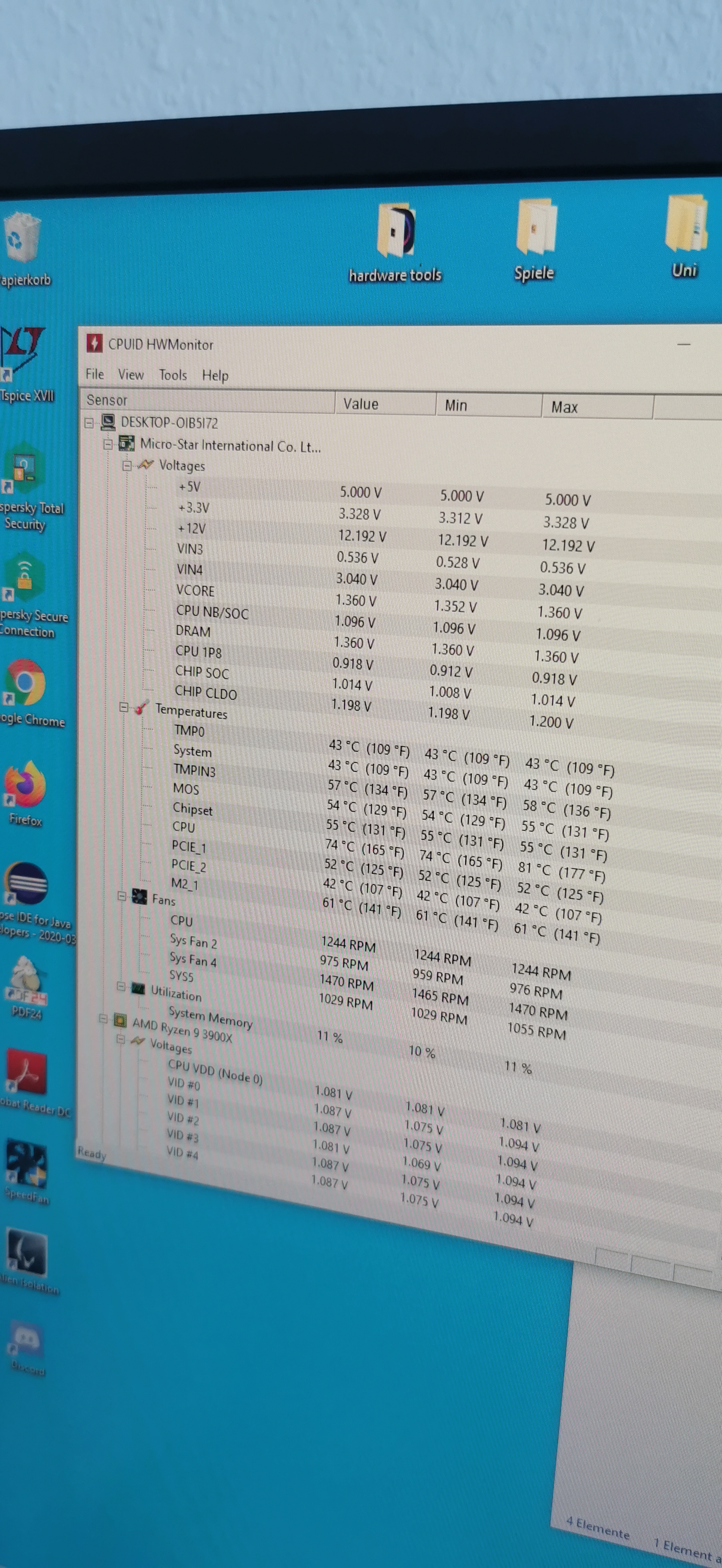Open the Tools menu
Viewport: 722px width, 1568px height.
173,374
